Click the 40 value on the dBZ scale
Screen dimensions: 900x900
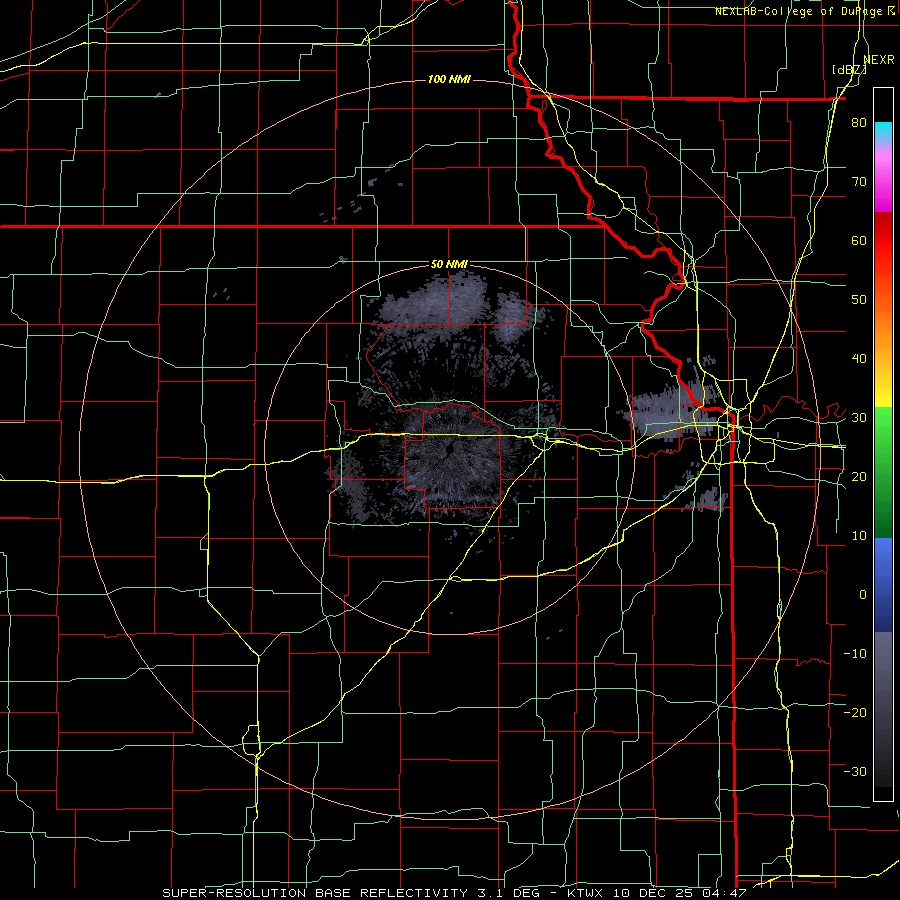point(859,359)
